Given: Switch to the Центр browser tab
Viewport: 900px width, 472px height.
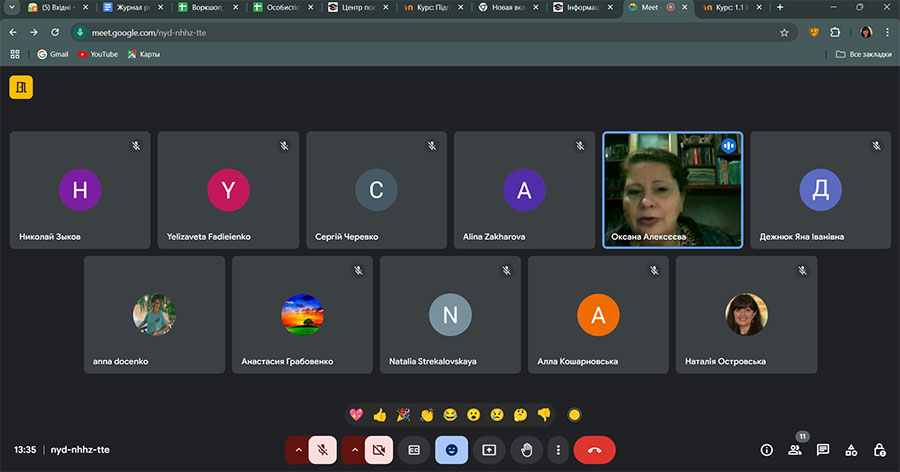Looking at the screenshot, I should (360, 8).
